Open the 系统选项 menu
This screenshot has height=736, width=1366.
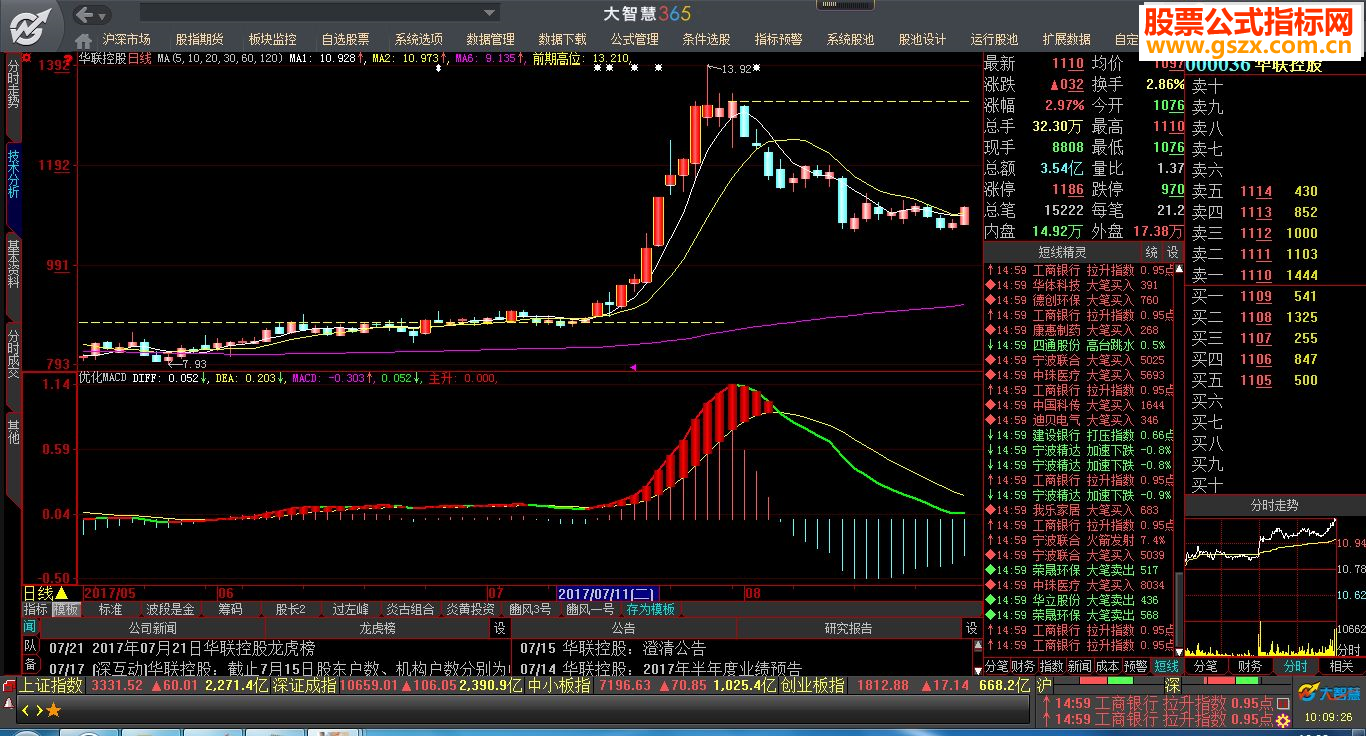pyautogui.click(x=418, y=40)
